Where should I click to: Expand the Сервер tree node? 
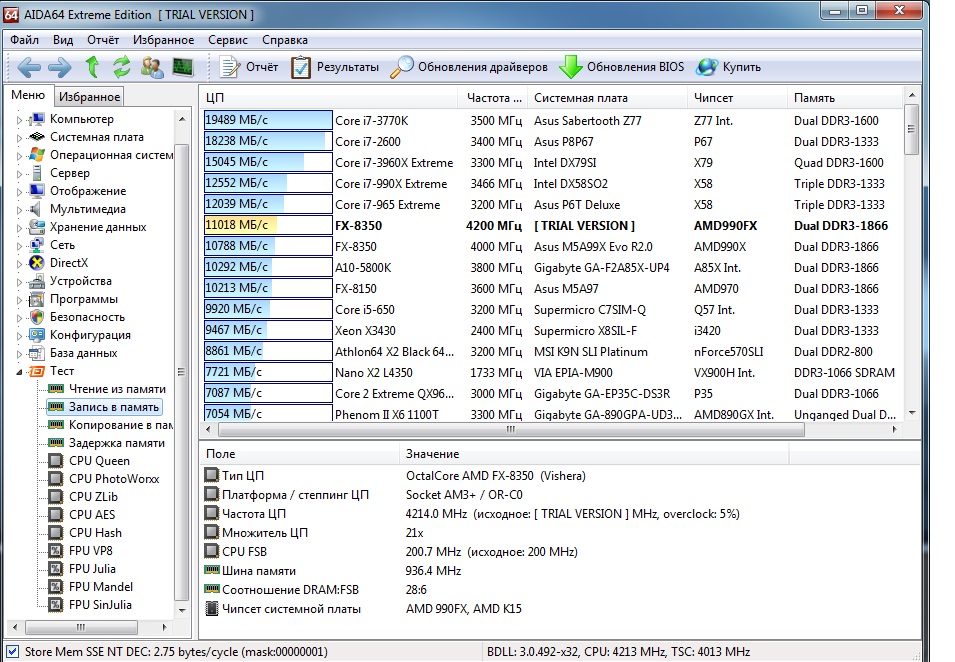coord(19,174)
